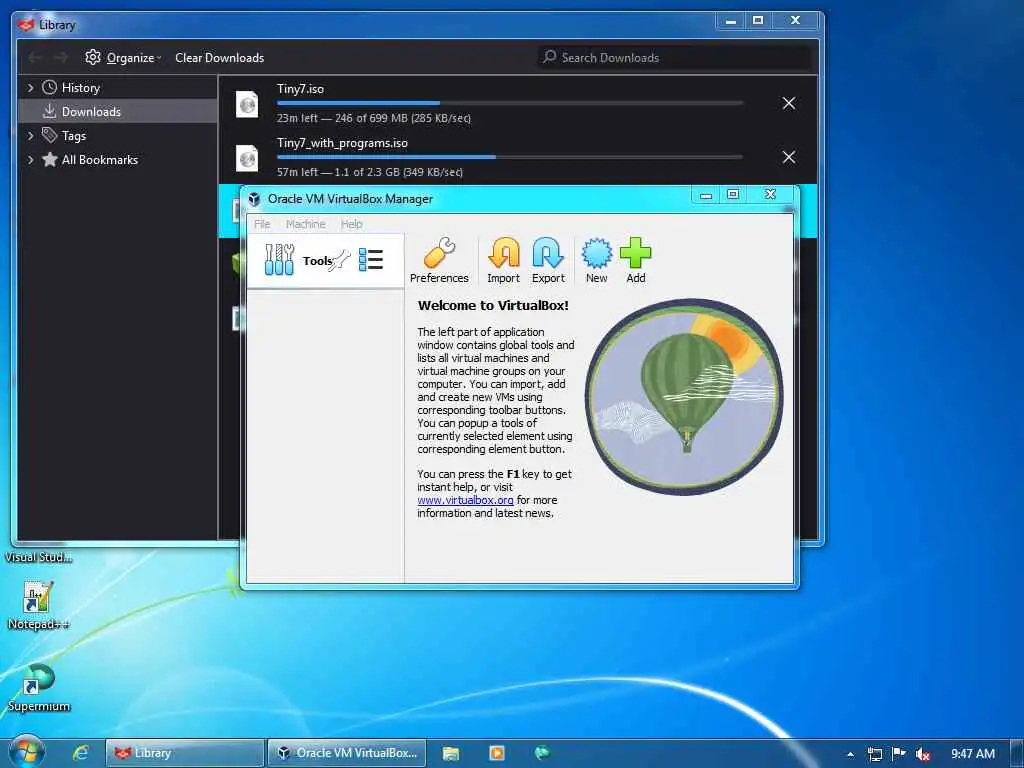Image resolution: width=1024 pixels, height=768 pixels.
Task: Create a New virtual machine
Action: pyautogui.click(x=596, y=260)
